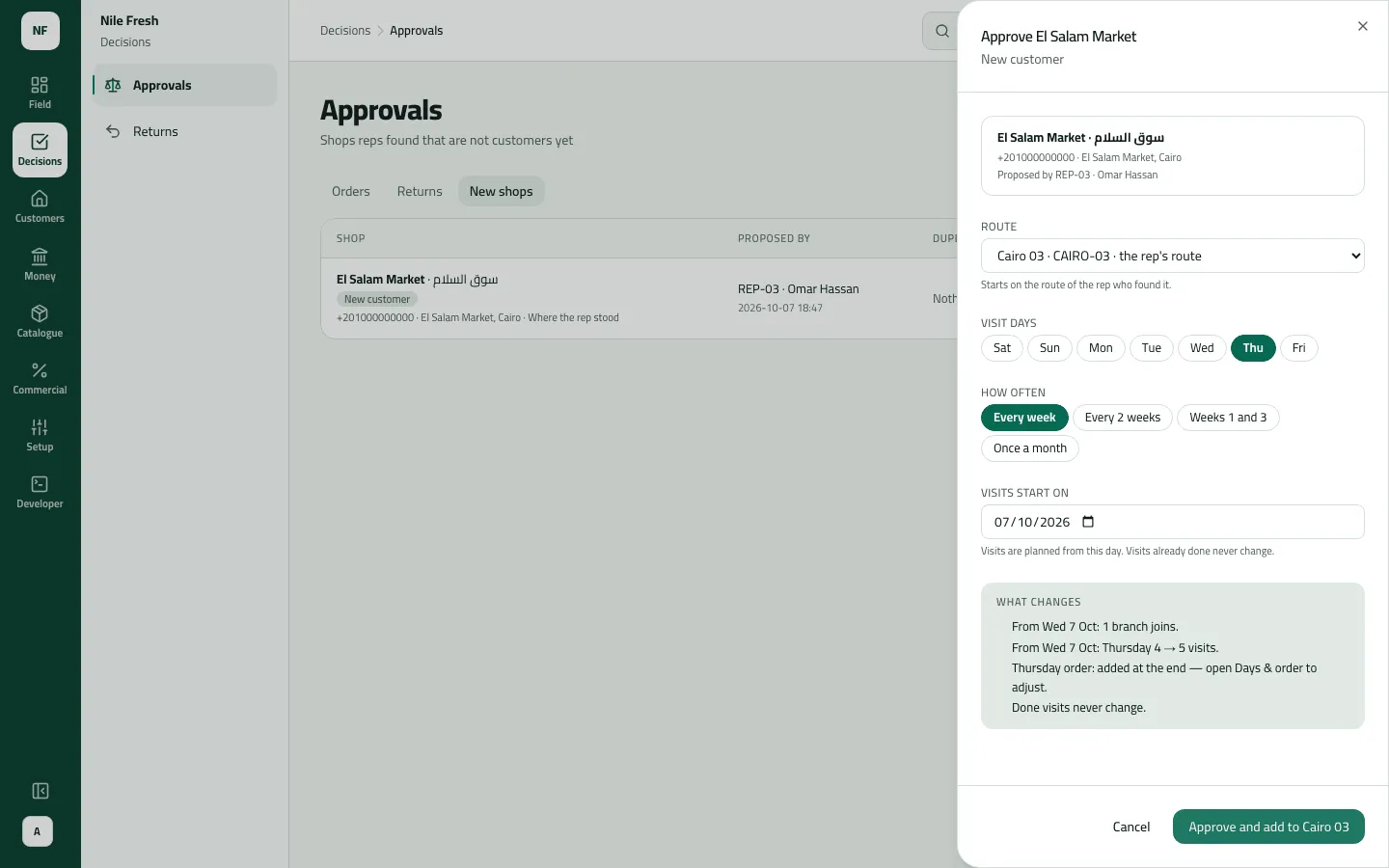Cancel the approval panel

(1130, 827)
